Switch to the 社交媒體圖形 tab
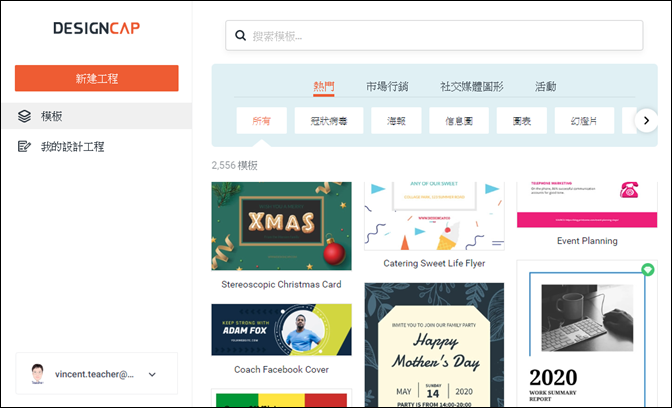Screen dimensions: 672x408 [472, 87]
